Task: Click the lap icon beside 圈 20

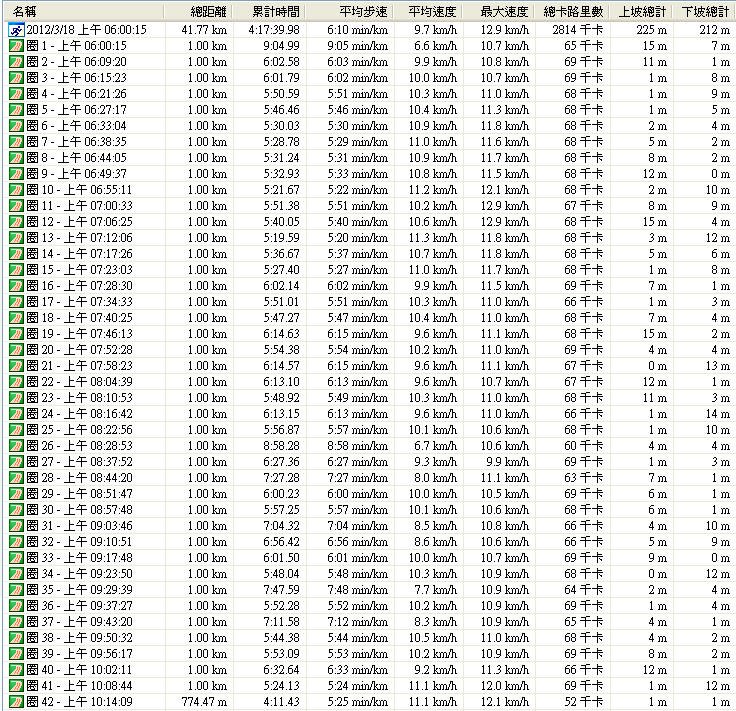Action: (x=16, y=351)
